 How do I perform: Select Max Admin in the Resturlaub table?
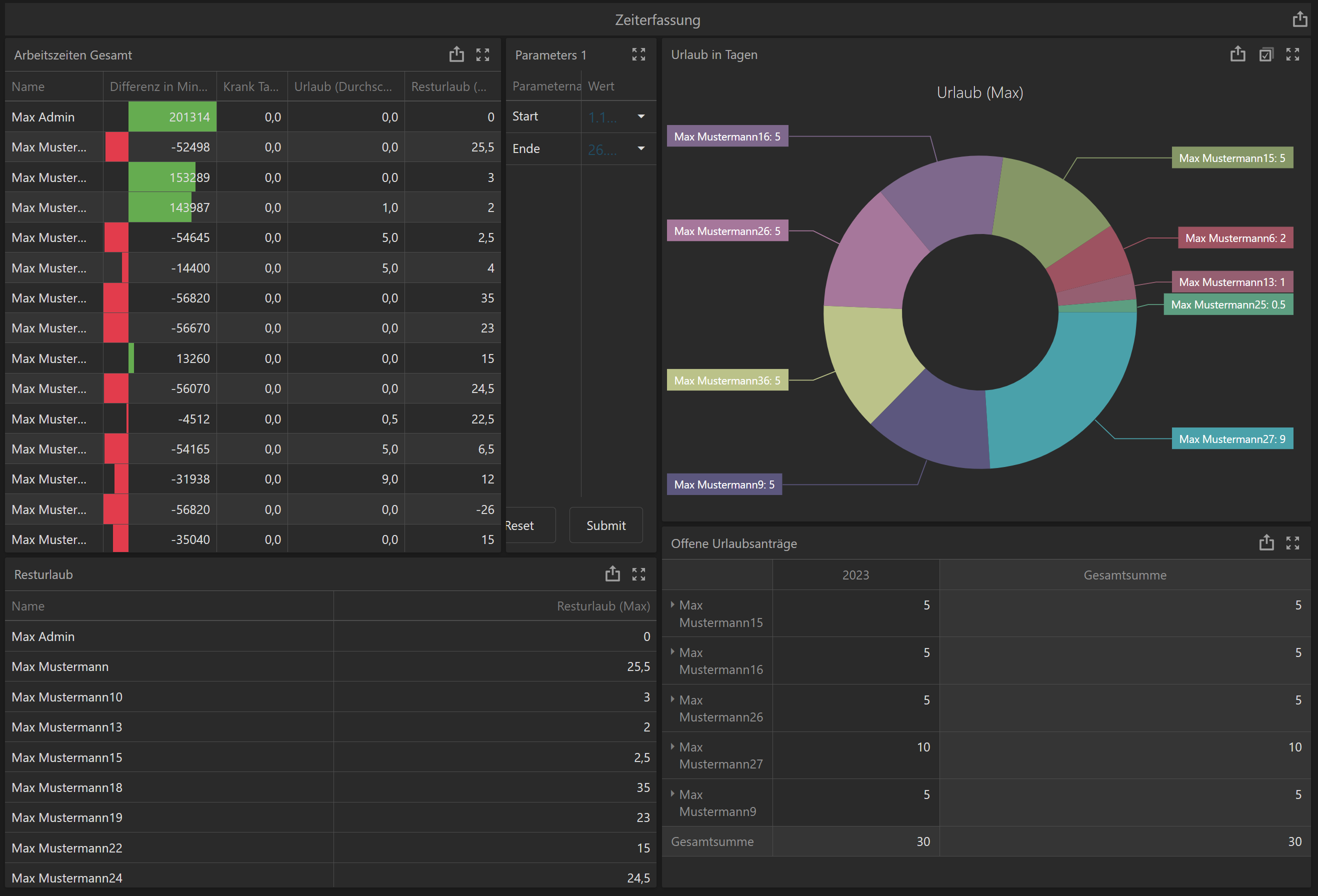click(x=330, y=636)
